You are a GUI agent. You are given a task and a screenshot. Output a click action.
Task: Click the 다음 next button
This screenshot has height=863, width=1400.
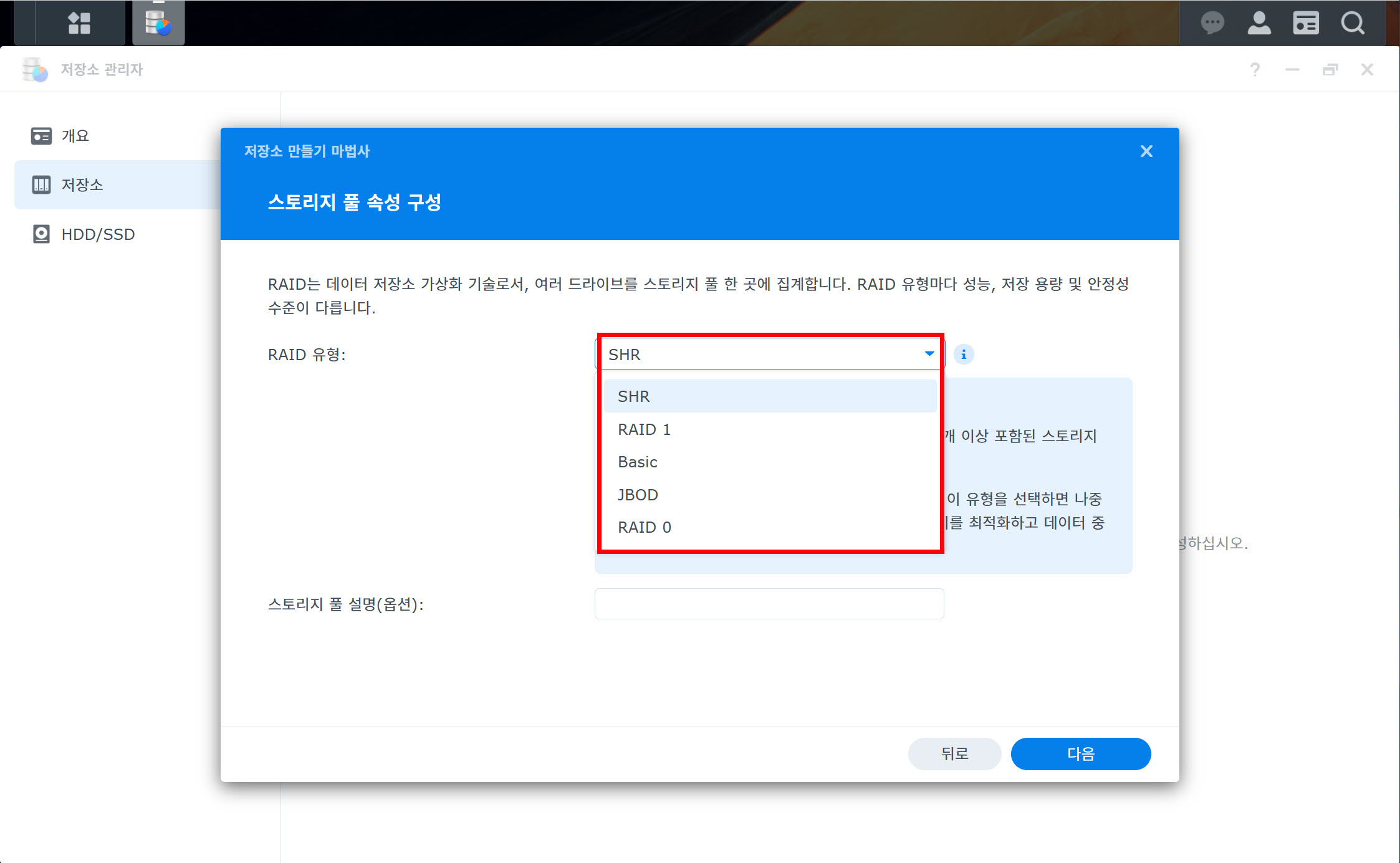pos(1080,754)
